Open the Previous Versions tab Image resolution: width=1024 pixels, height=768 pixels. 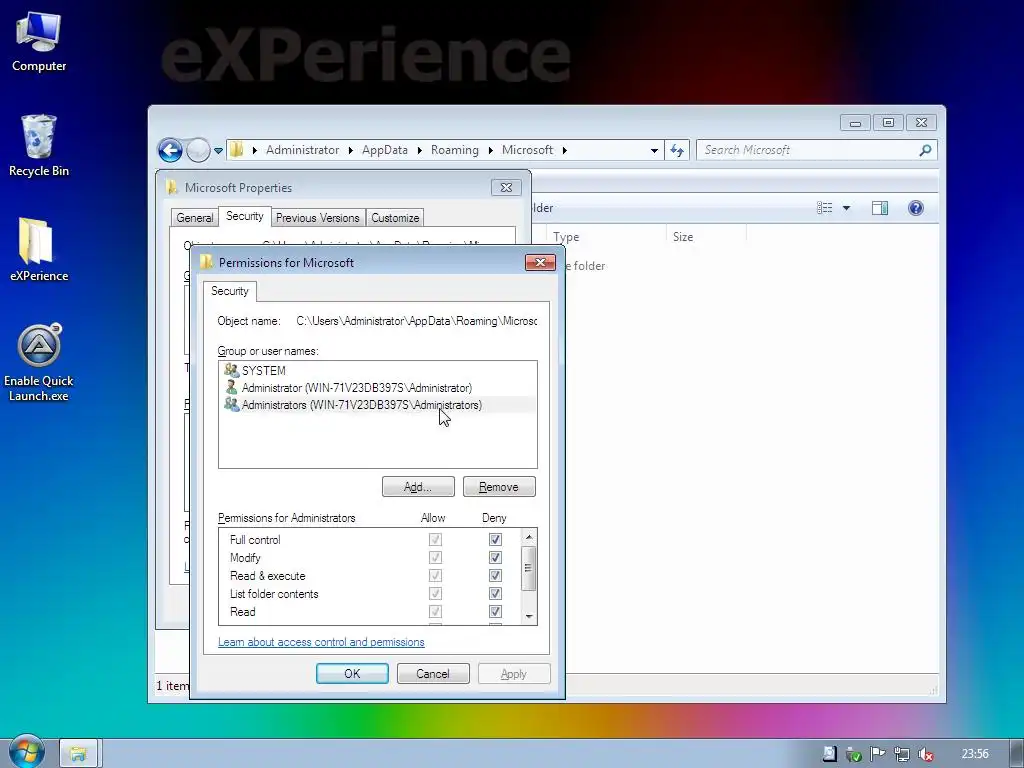coord(317,217)
